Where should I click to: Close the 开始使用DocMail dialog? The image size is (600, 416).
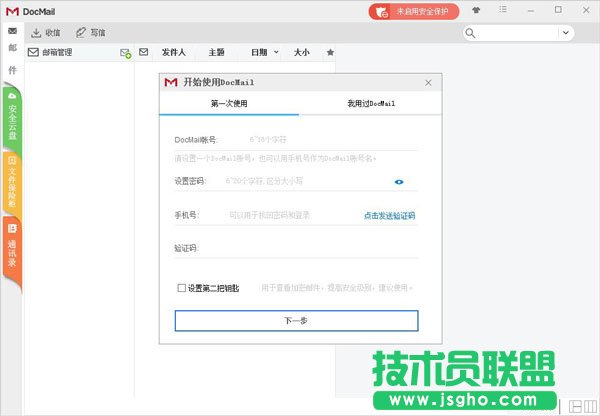(x=428, y=82)
